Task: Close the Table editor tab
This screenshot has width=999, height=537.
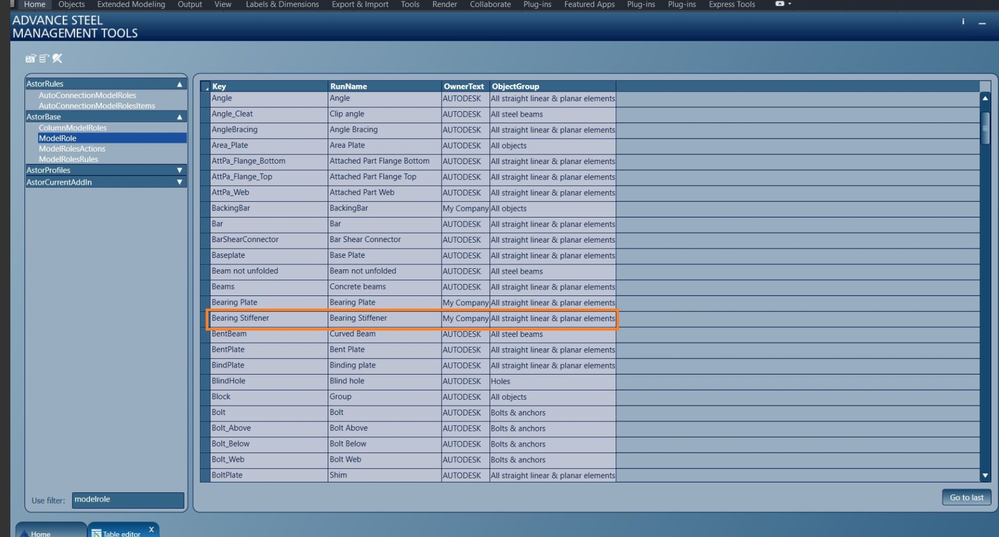Action: pos(151,529)
